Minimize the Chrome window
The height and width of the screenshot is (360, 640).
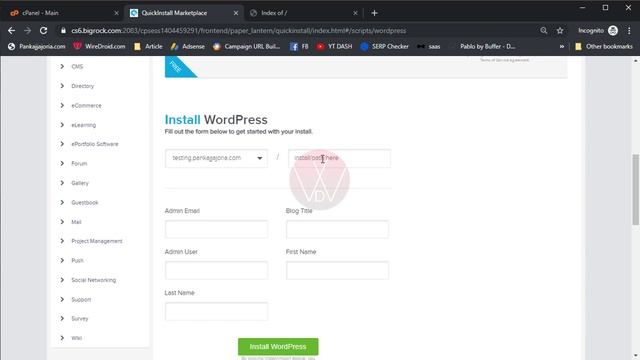(582, 8)
